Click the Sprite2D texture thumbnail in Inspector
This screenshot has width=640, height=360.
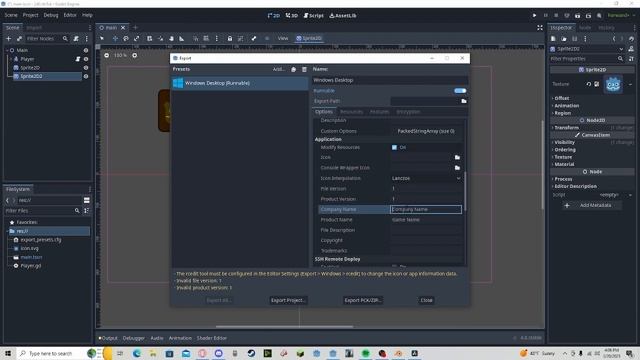point(613,84)
